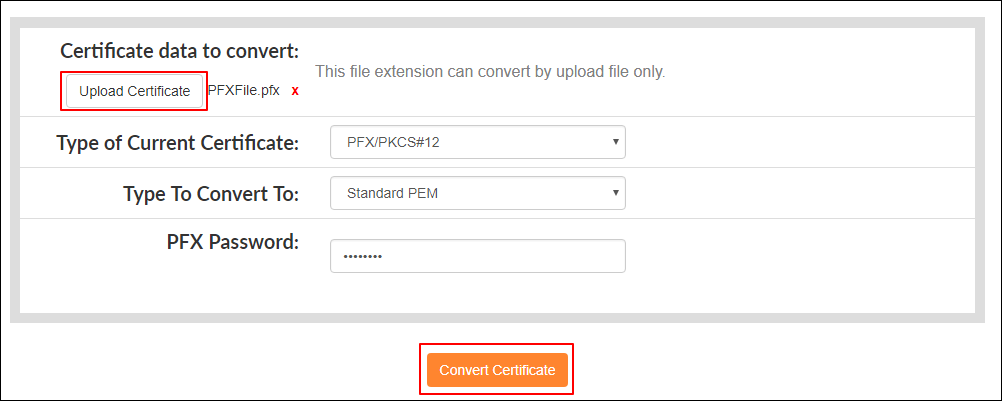Click the arrow on the PFX/PKCS#12 dropdown
Viewport: 1002px width, 401px height.
616,142
